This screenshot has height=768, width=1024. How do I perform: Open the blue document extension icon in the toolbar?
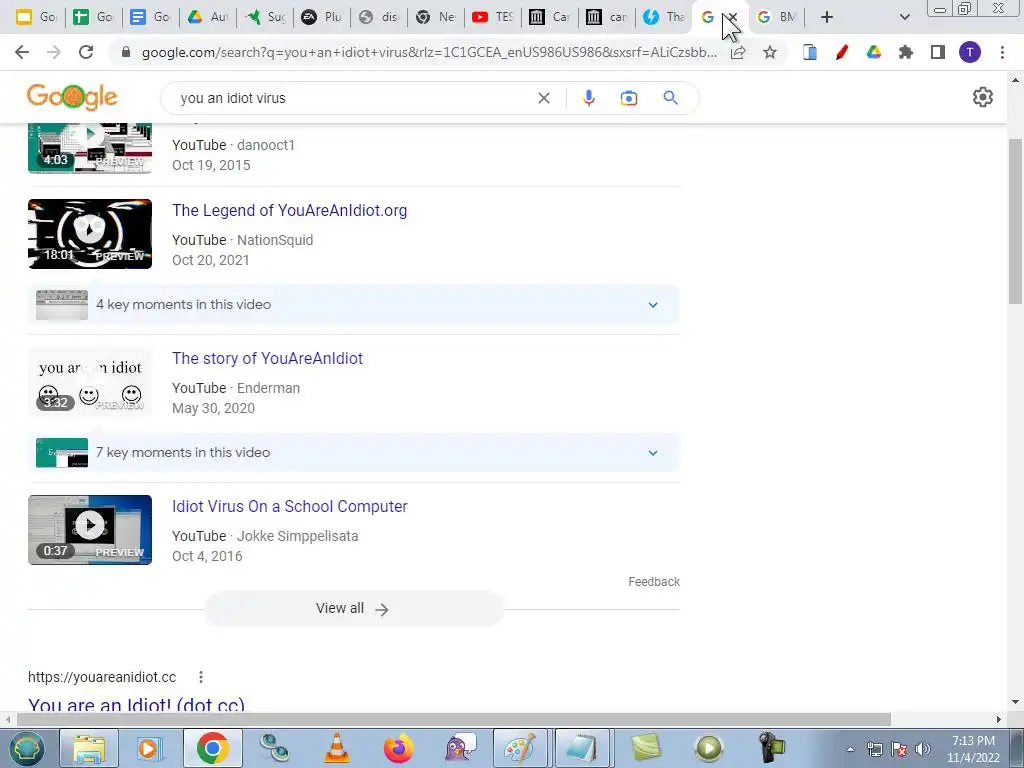pyautogui.click(x=810, y=52)
